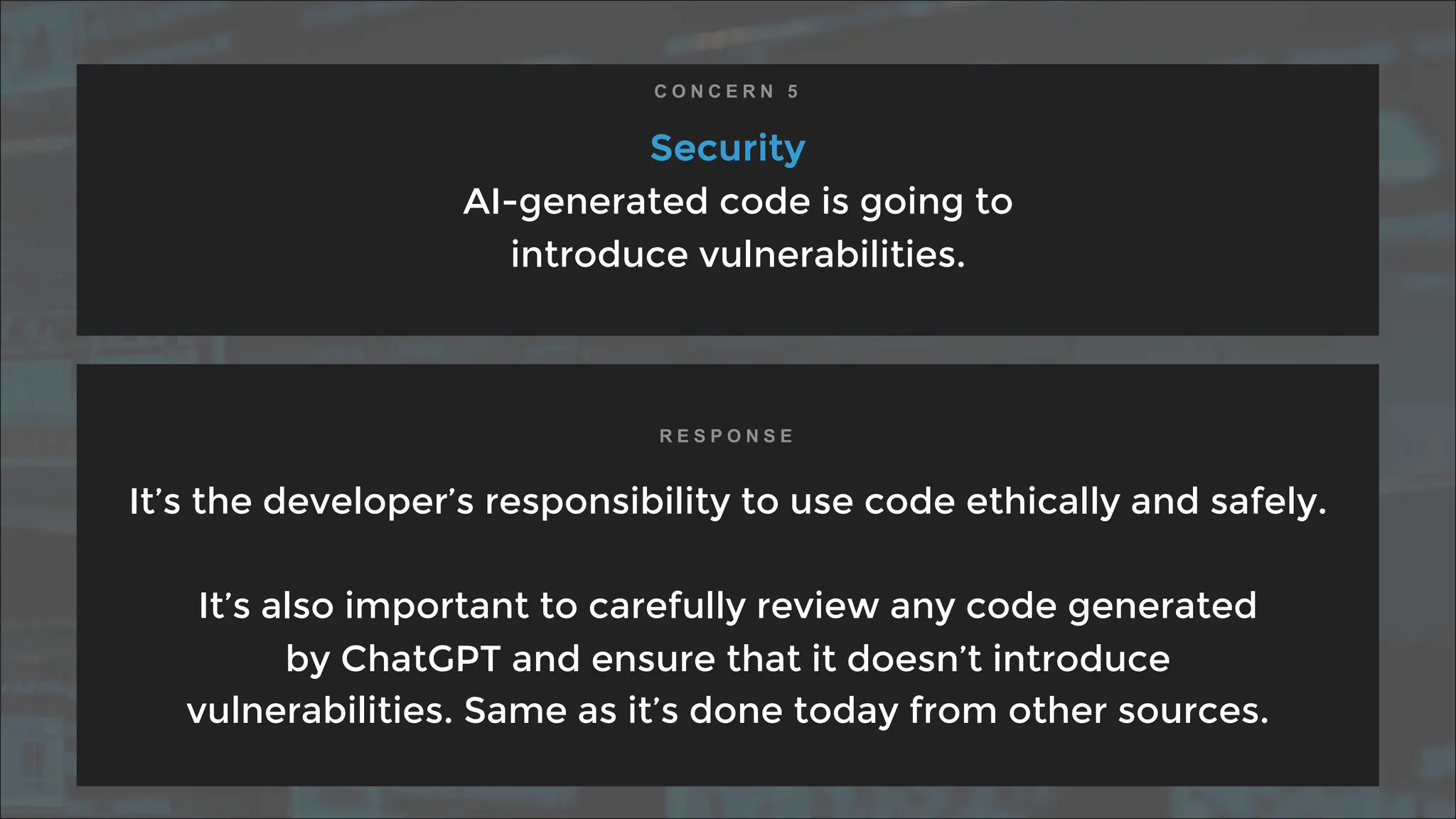Click the line 'AI-generated code is going to'
Viewport: 1456px width, 819px height.
pos(737,202)
